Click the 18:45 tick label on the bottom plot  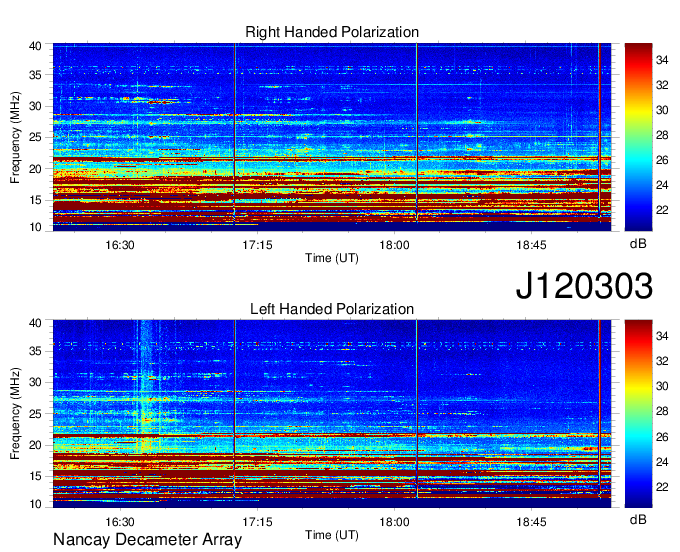[x=531, y=522]
